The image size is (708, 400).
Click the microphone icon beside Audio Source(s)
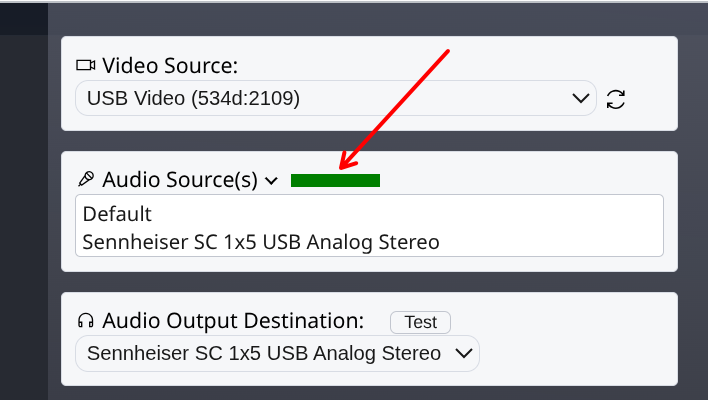pyautogui.click(x=86, y=180)
